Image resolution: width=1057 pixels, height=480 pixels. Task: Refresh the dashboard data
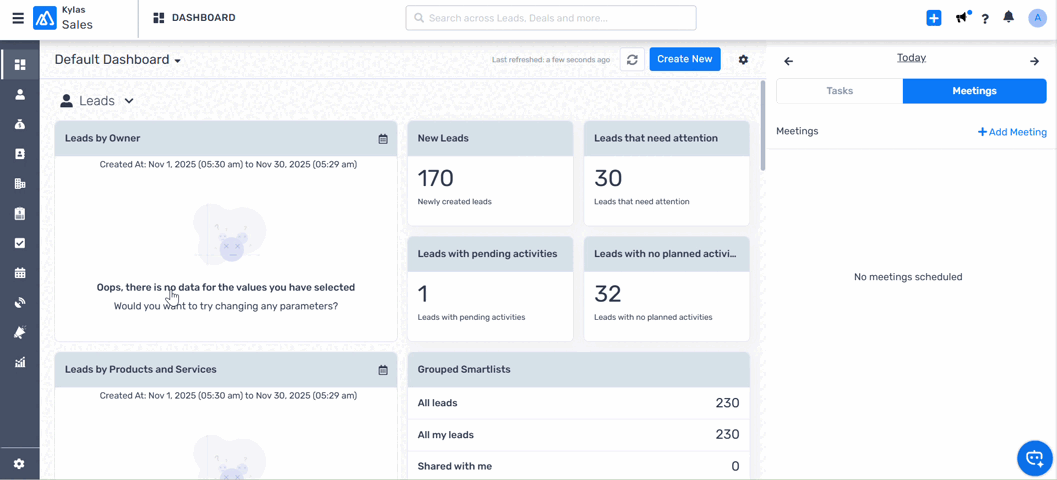point(632,60)
